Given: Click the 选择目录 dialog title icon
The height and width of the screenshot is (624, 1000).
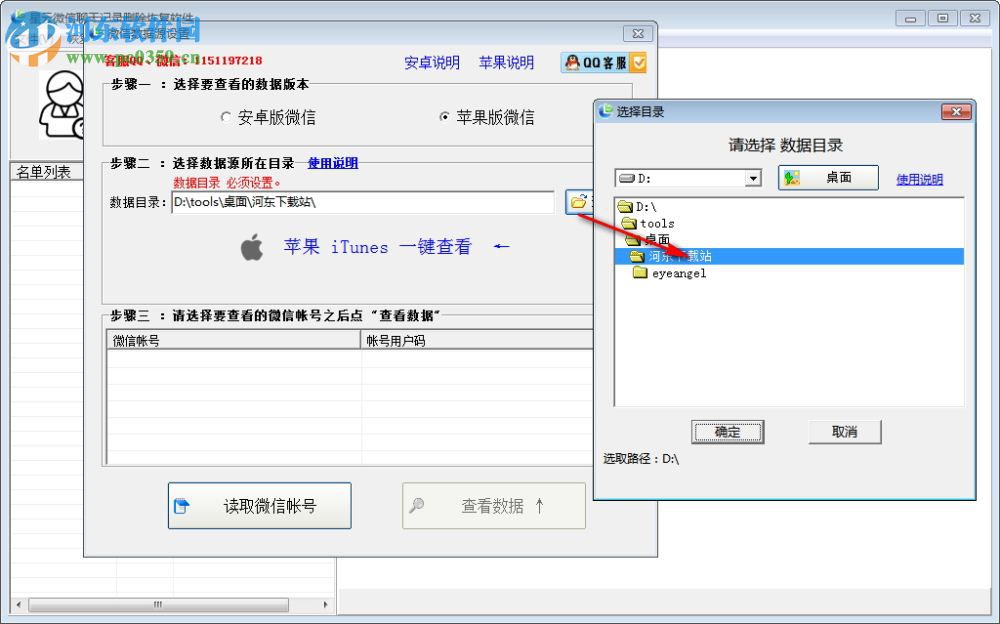Looking at the screenshot, I should 605,111.
